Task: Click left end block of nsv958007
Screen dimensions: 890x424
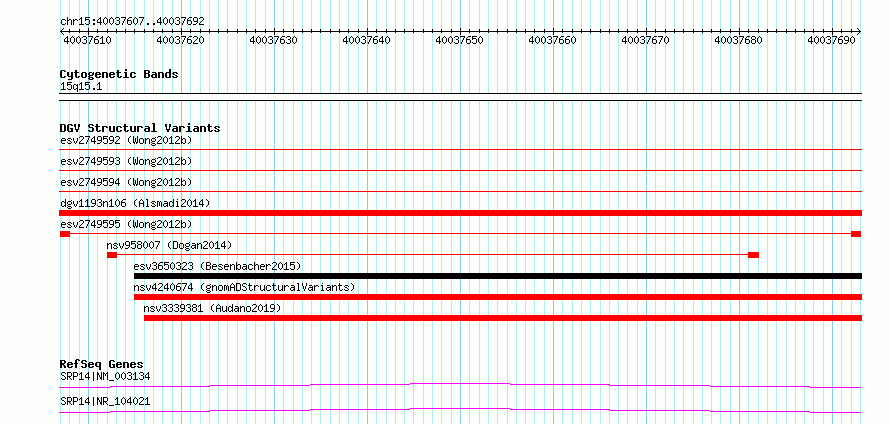Action: pyautogui.click(x=112, y=255)
